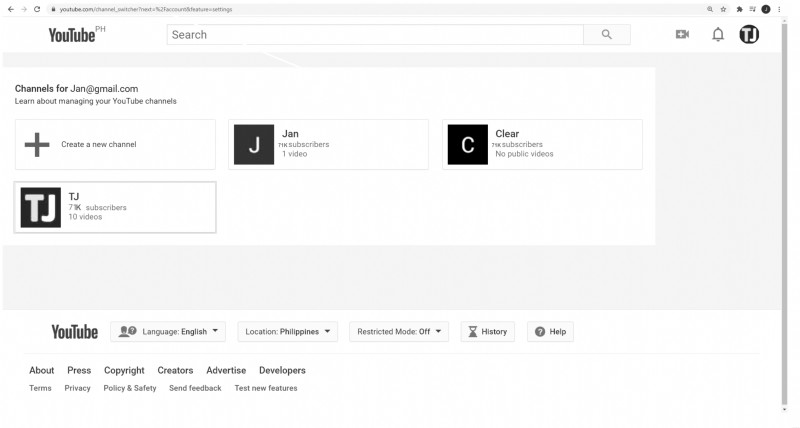Screen dimensions: 800x428
Task: Open the Creators footer link
Action: (175, 370)
